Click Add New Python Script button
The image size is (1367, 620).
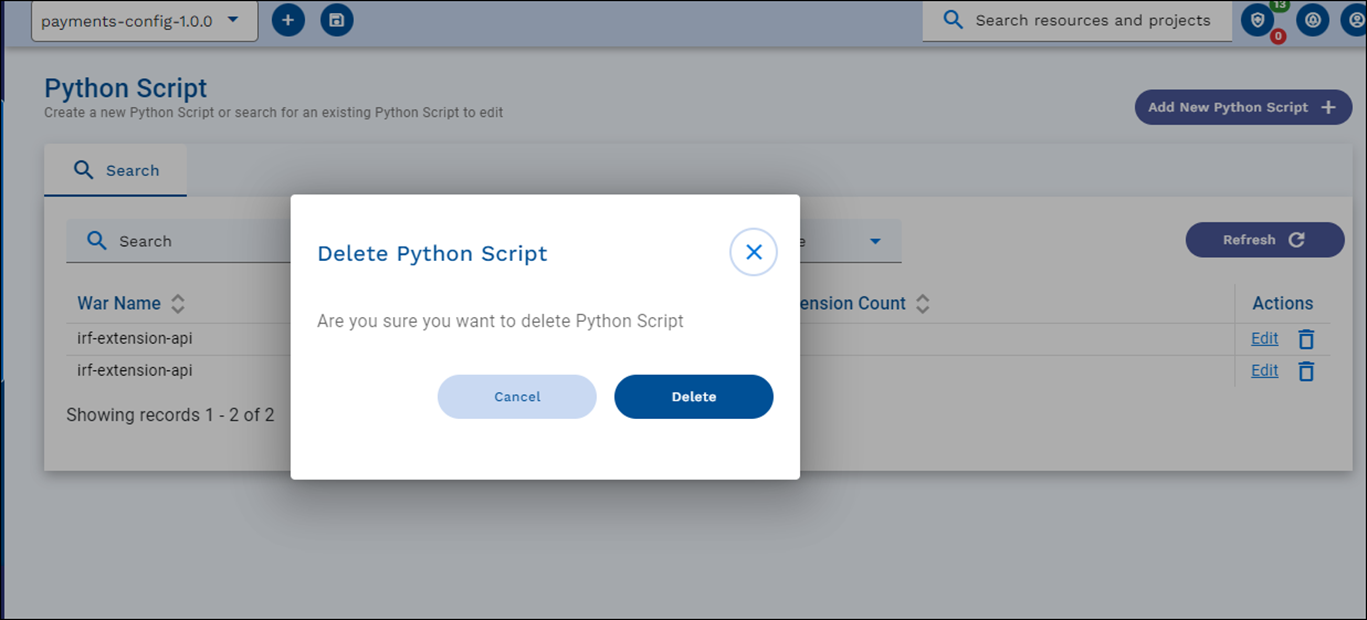point(1242,107)
